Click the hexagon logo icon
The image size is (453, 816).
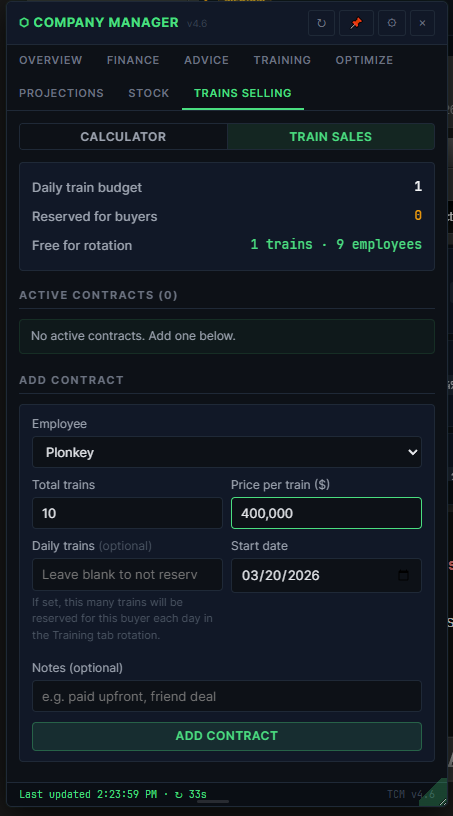click(x=24, y=22)
